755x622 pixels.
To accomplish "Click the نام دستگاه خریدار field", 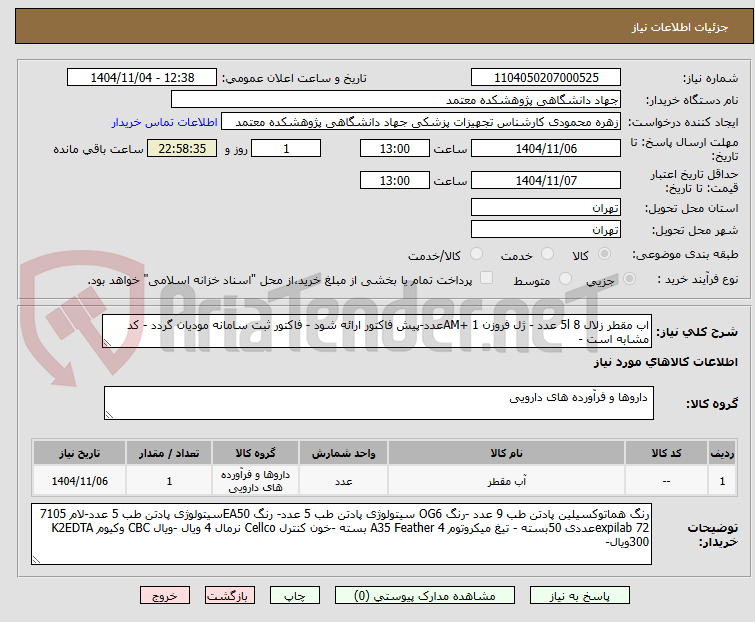I will click(x=396, y=100).
